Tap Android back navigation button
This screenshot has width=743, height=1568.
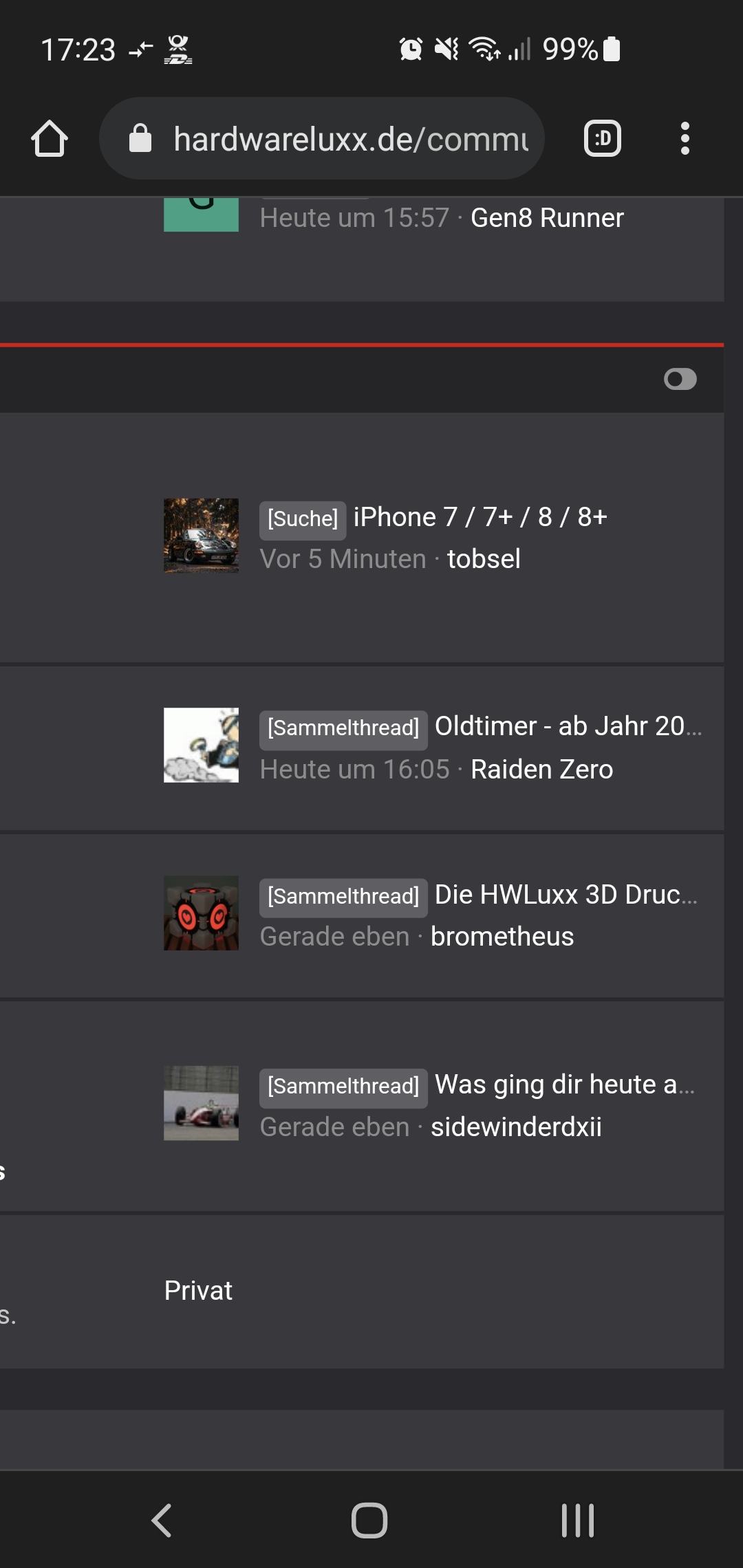click(x=161, y=1520)
